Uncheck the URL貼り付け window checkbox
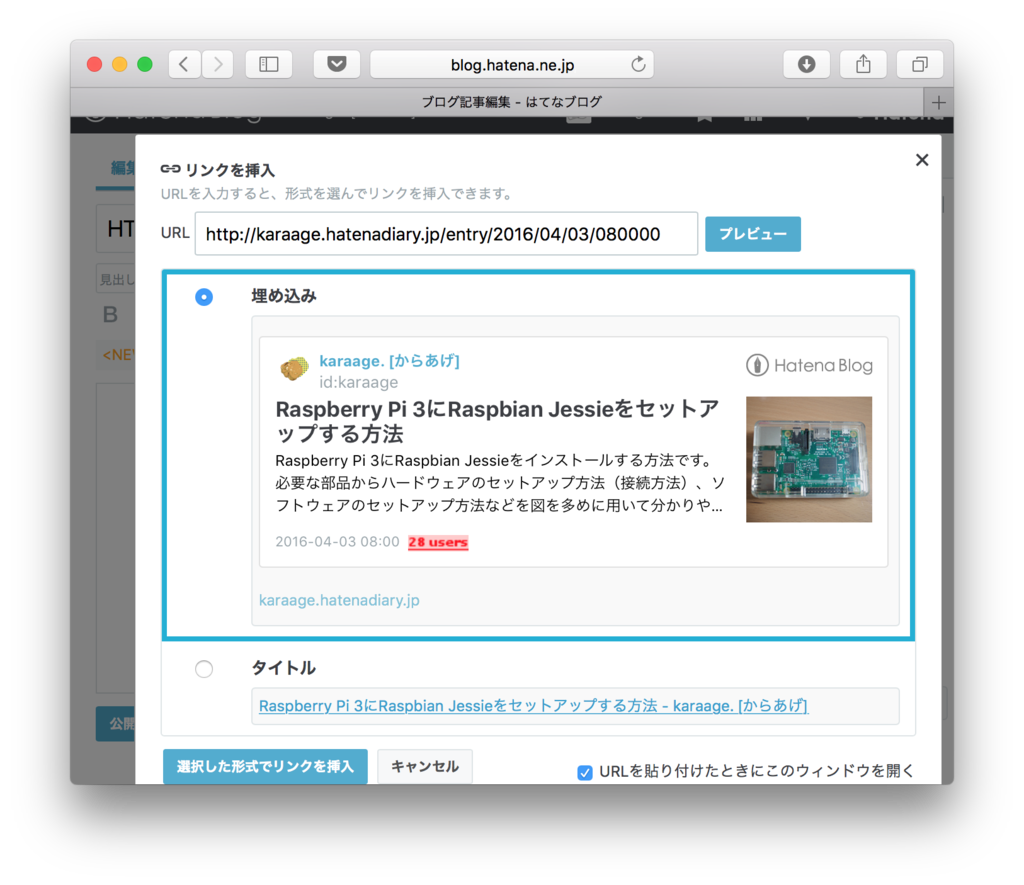The width and height of the screenshot is (1024, 885). tap(583, 771)
